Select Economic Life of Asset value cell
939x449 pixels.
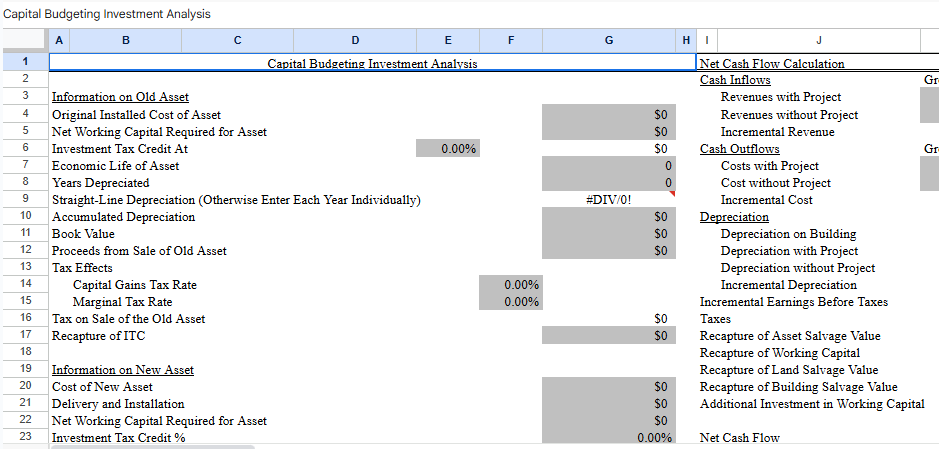click(609, 166)
